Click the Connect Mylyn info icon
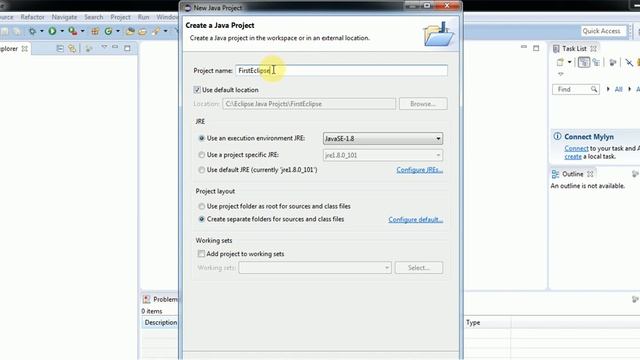This screenshot has height=360, width=640. pyautogui.click(x=557, y=136)
